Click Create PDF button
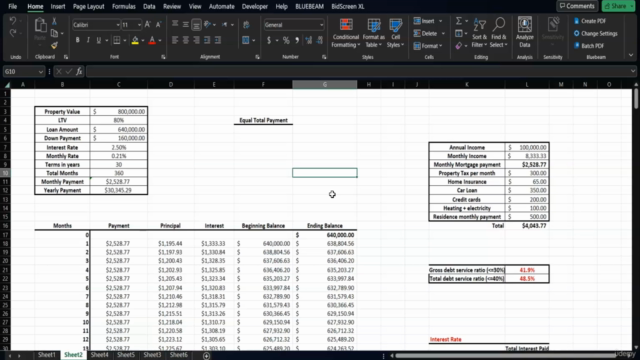This screenshot has height=360, width=640. click(590, 21)
